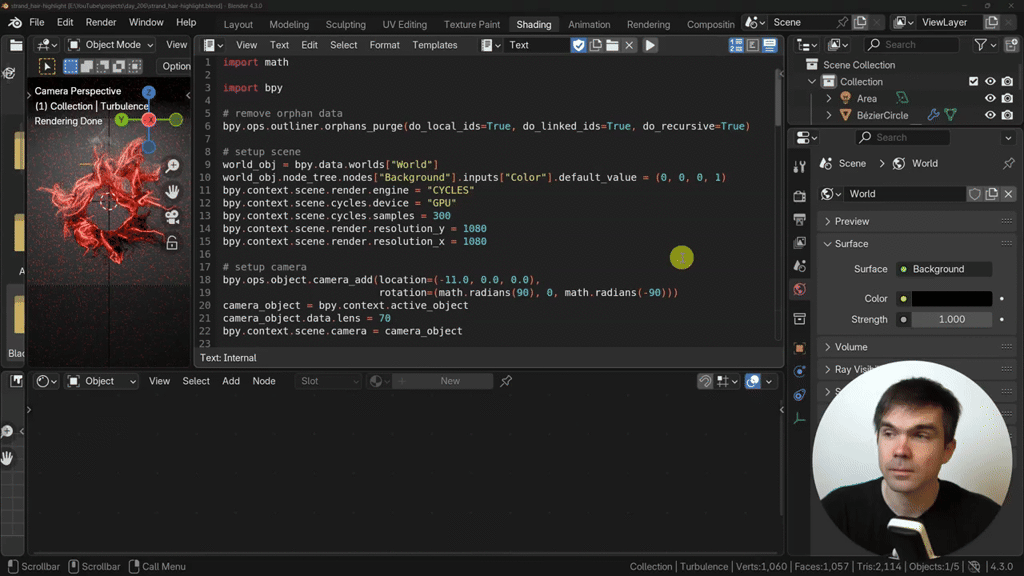1024x576 pixels.
Task: Select the Zoom magnifier icon in the viewport
Action: click(x=172, y=164)
